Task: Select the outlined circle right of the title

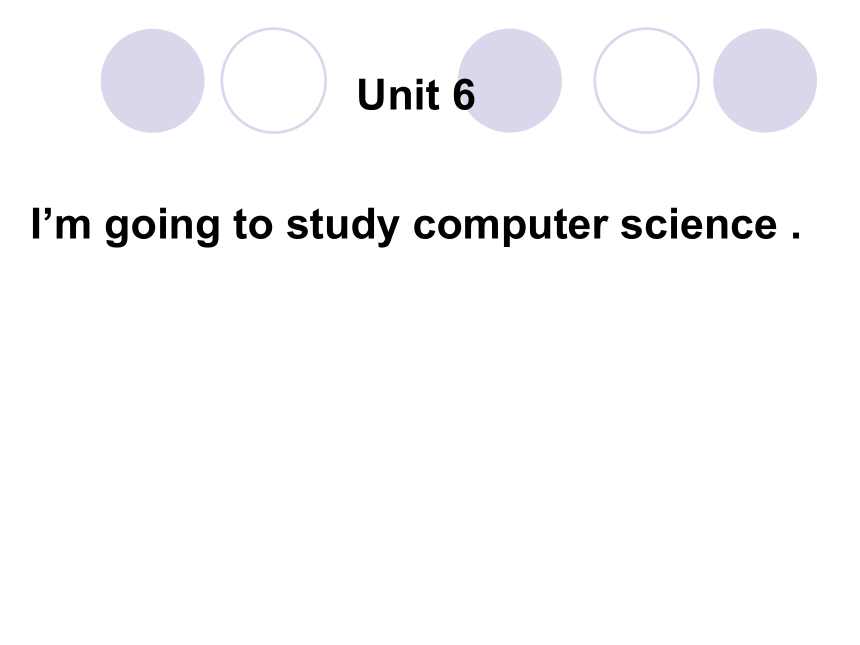Action: [x=647, y=81]
